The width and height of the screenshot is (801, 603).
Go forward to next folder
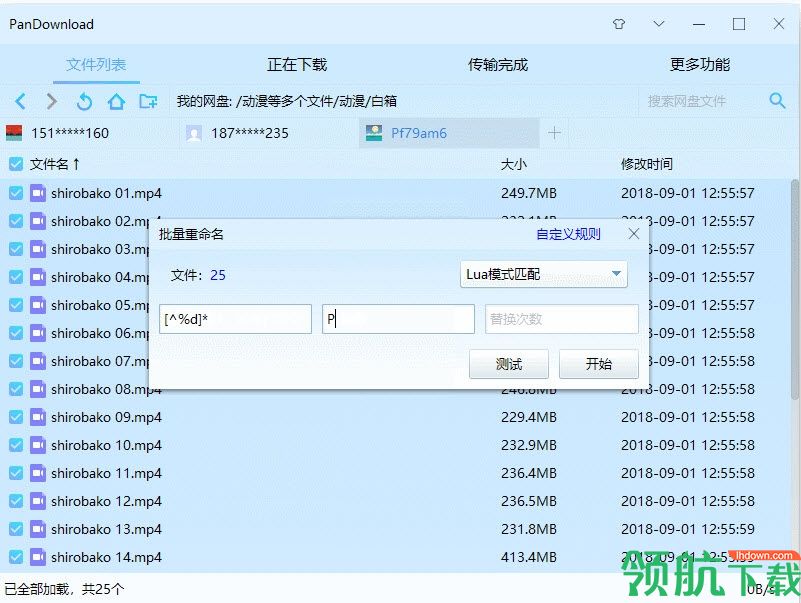(x=51, y=101)
